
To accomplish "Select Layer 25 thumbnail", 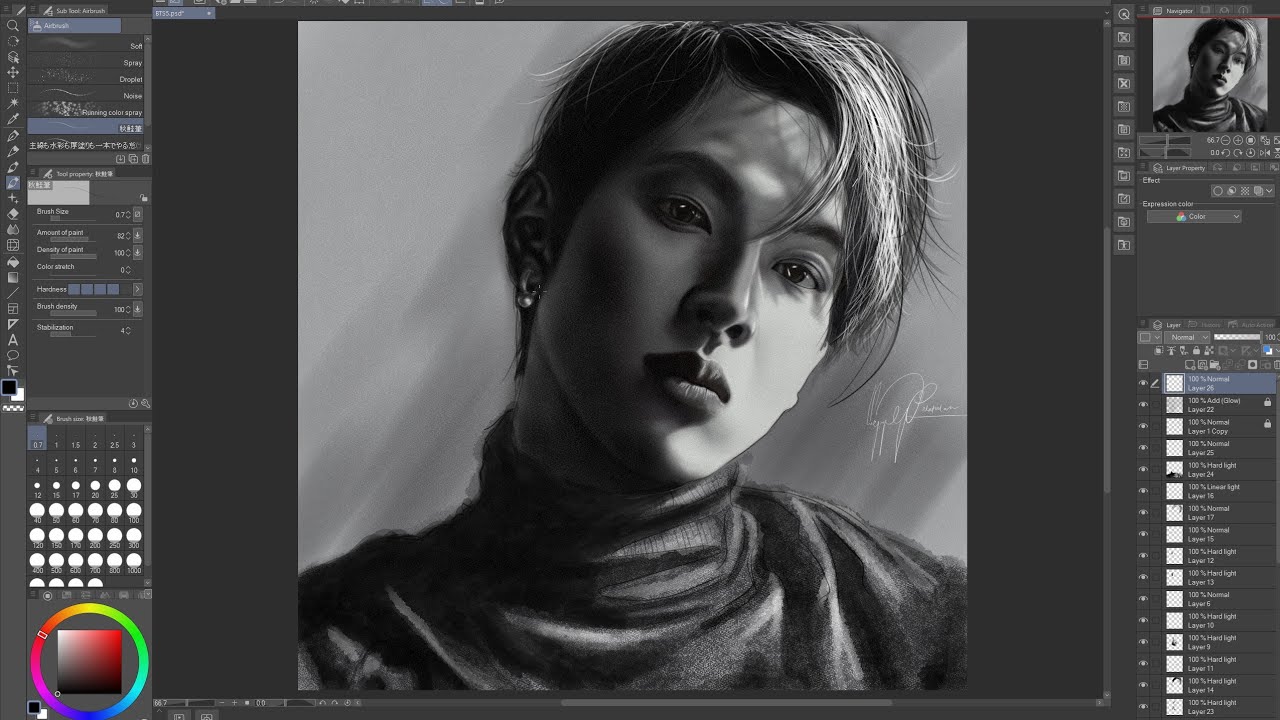I will click(1175, 448).
